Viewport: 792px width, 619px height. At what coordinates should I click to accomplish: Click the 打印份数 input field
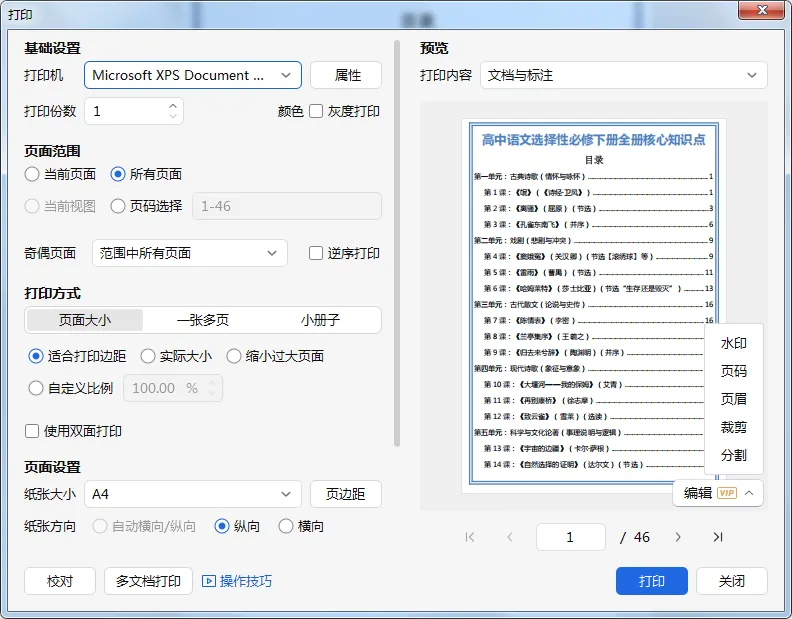pyautogui.click(x=134, y=111)
